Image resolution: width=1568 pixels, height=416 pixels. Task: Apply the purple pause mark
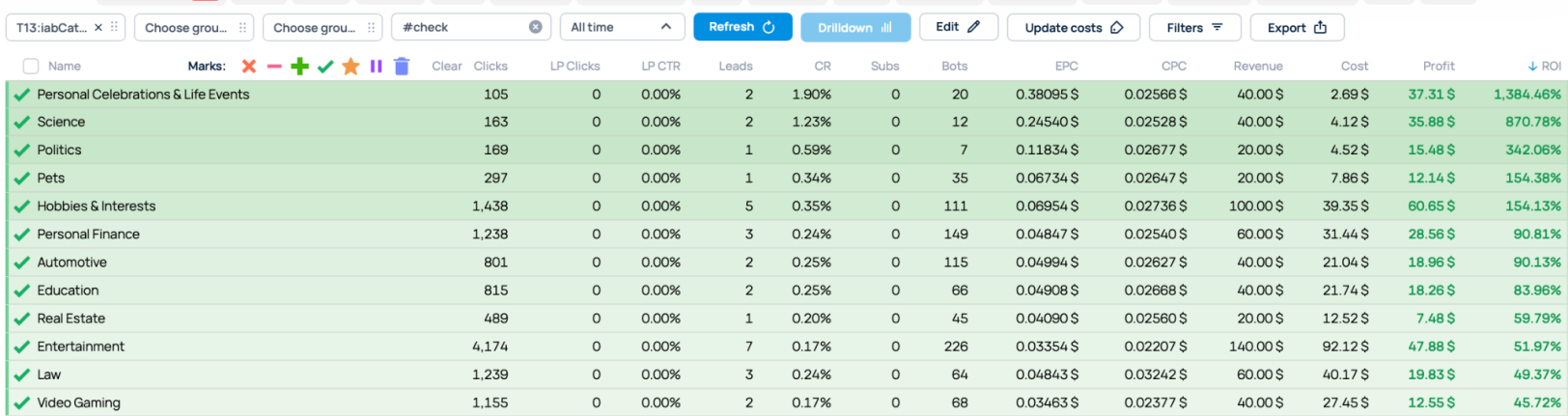(376, 67)
